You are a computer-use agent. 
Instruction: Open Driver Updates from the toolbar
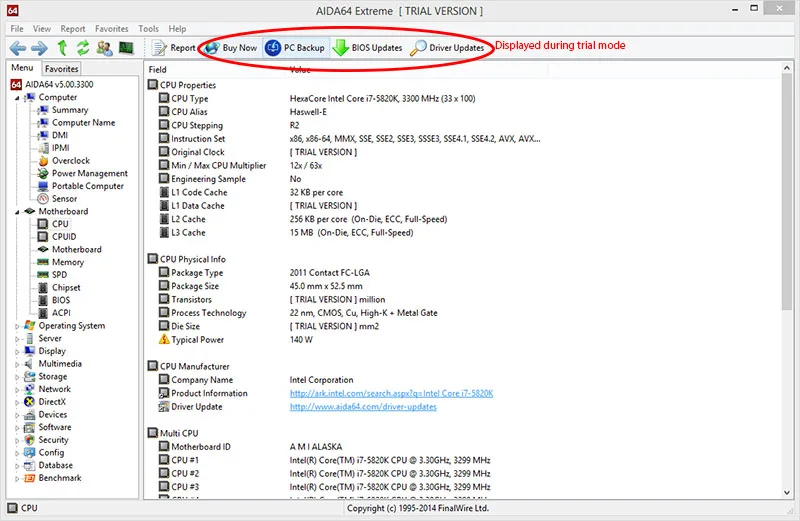[x=447, y=47]
